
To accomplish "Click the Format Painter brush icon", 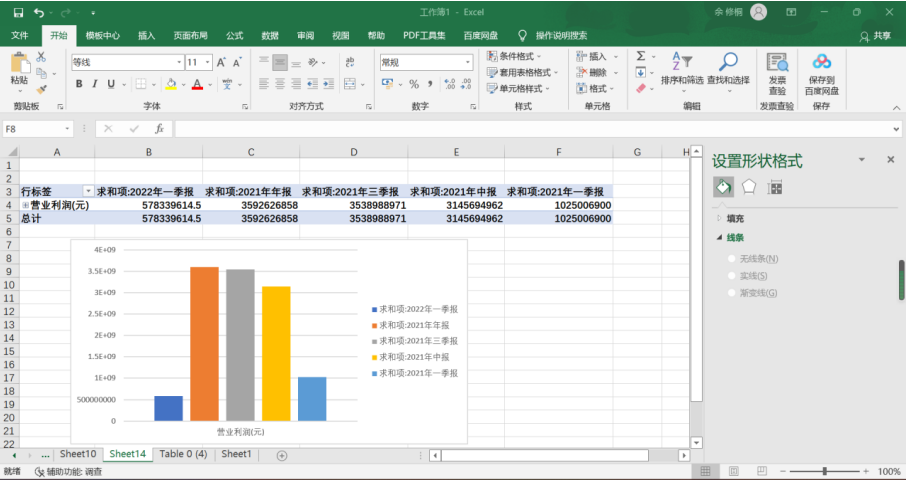I will [x=41, y=89].
